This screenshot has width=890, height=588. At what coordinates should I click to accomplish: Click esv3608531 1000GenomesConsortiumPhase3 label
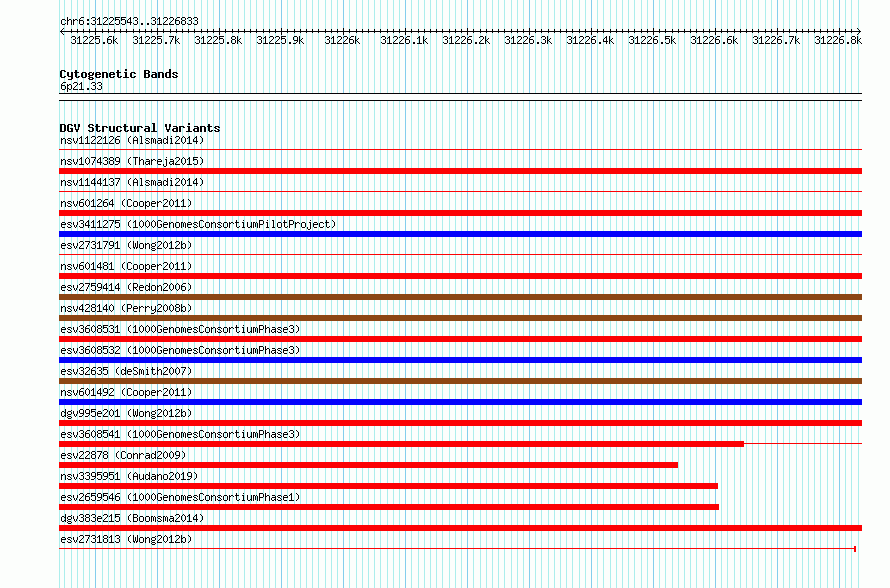click(180, 329)
